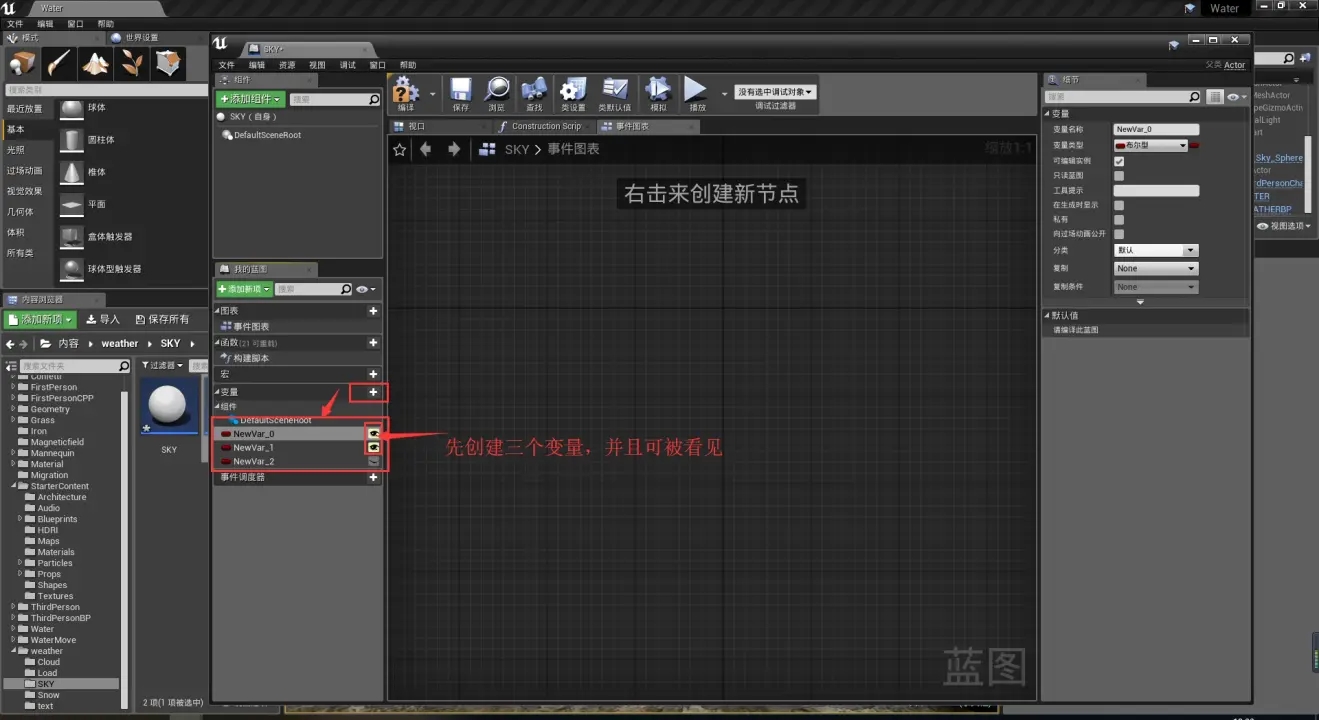
Task: Select the Geometry Editing mode icon
Action: tap(168, 64)
